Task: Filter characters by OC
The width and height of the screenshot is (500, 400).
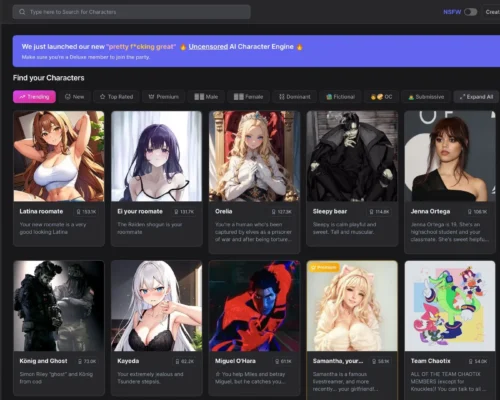Action: pyautogui.click(x=381, y=97)
